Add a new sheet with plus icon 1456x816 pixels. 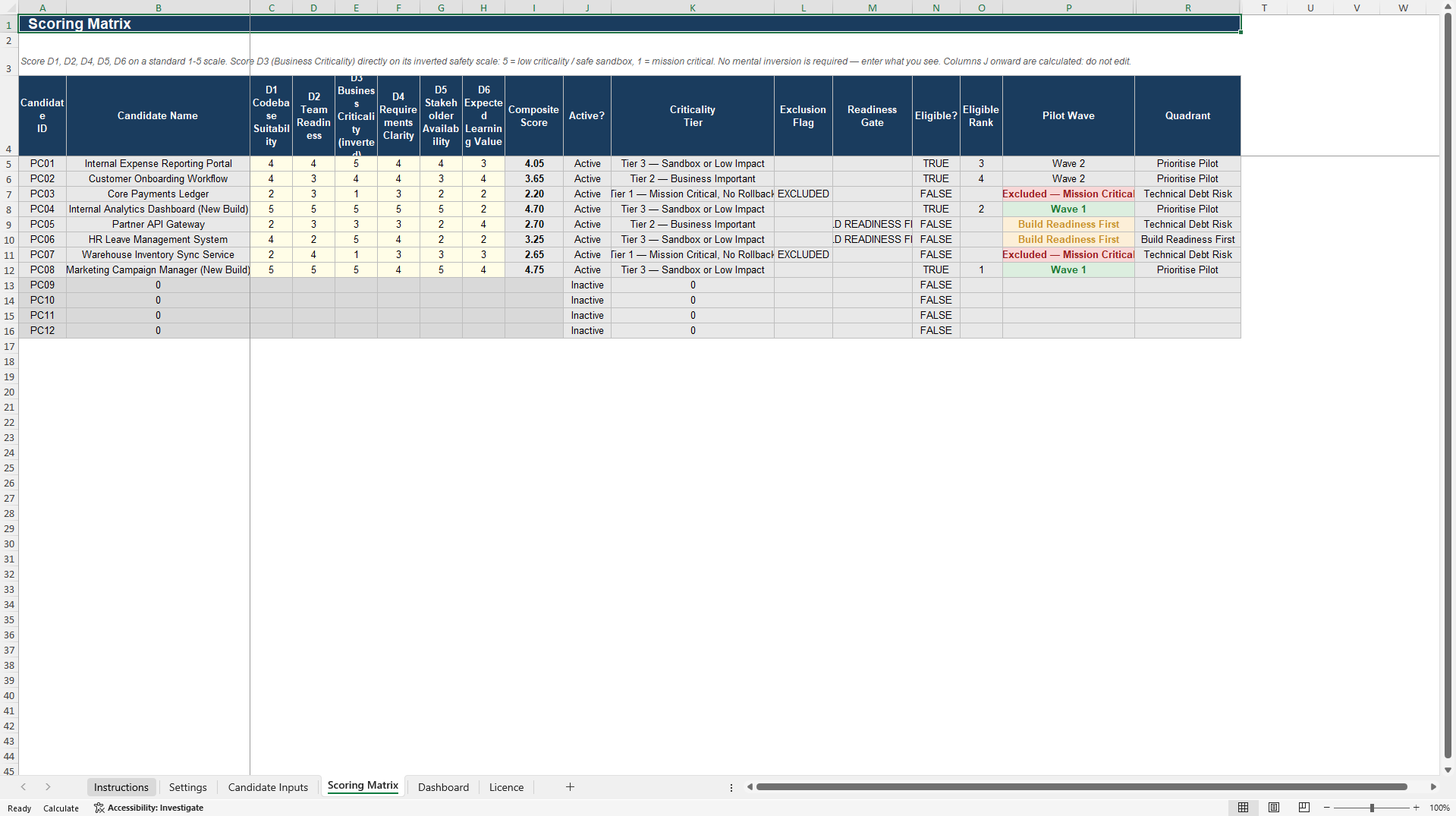point(570,787)
